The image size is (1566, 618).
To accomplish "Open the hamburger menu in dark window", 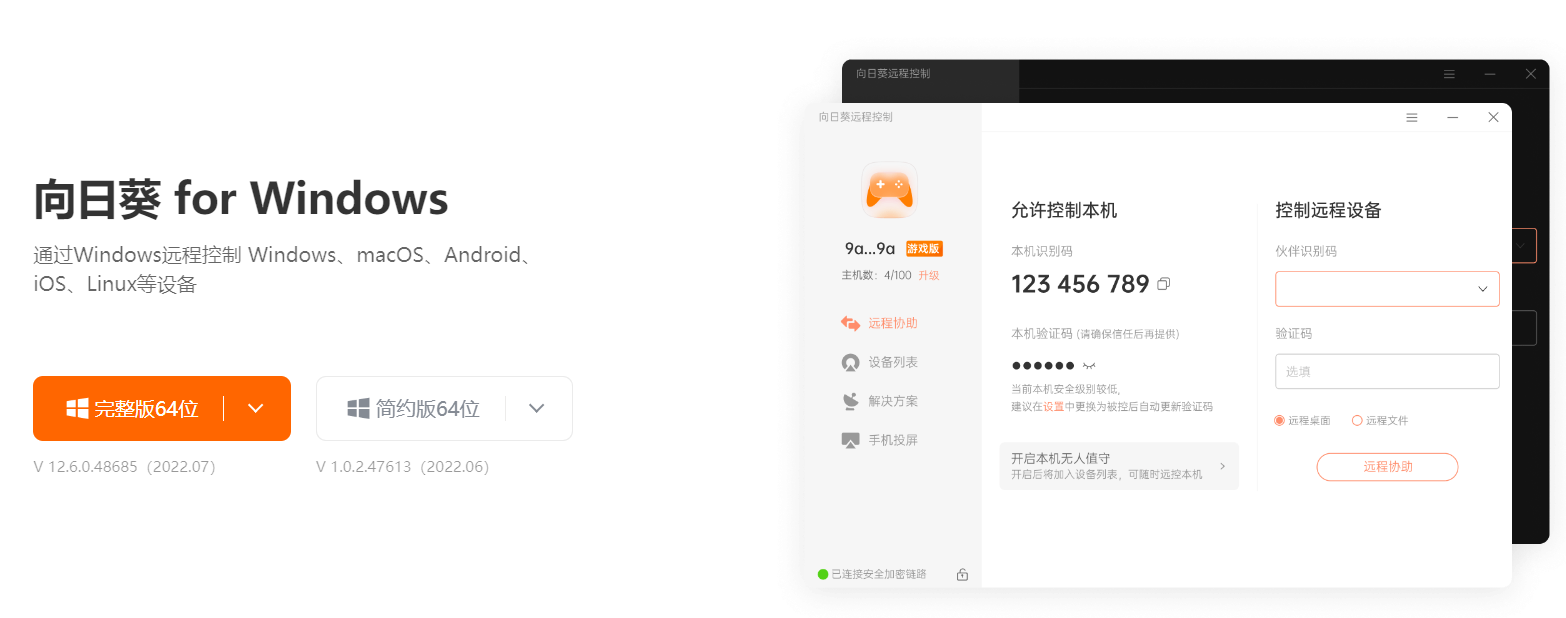I will 1449,74.
